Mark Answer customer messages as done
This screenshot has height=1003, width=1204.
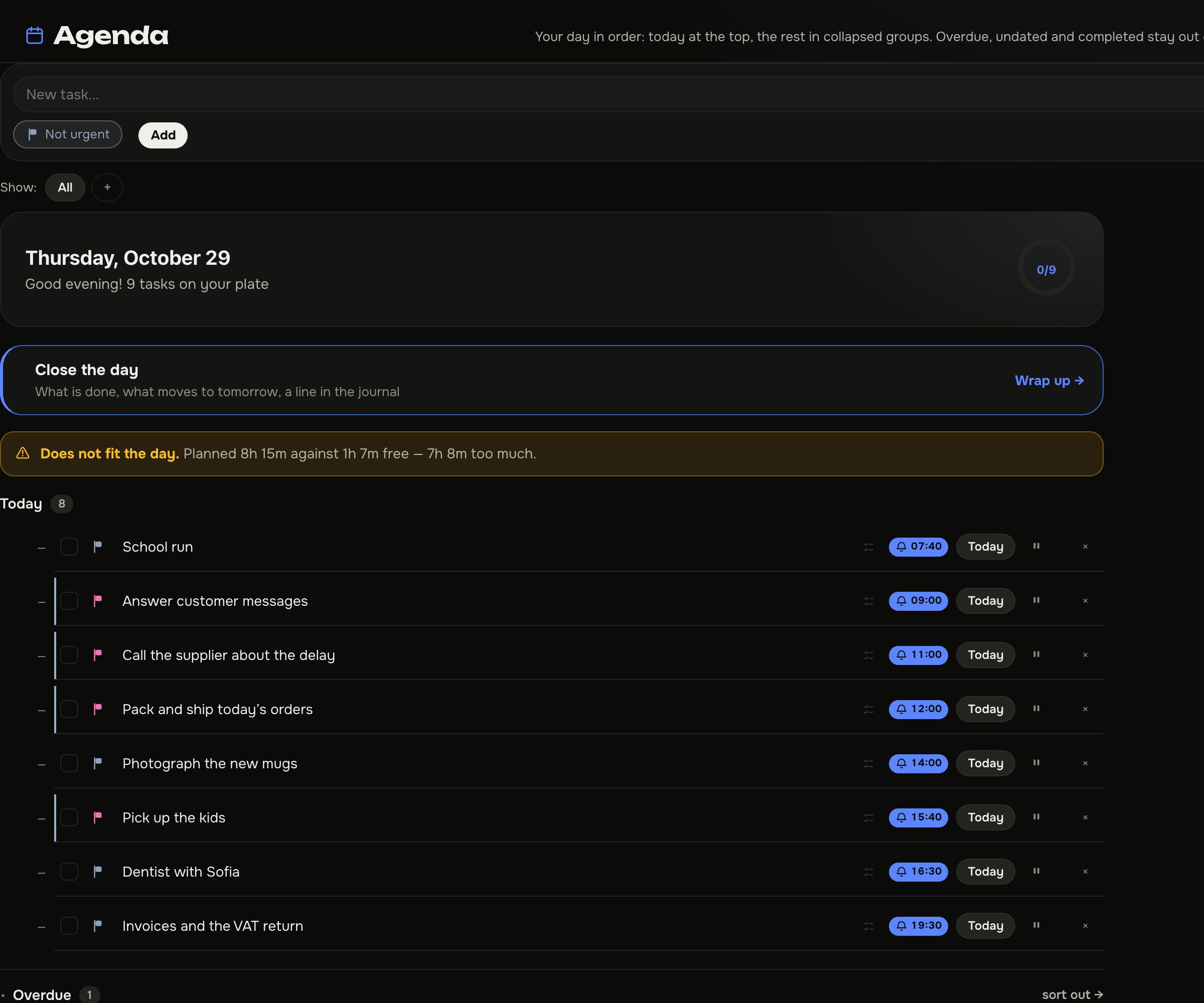[69, 601]
